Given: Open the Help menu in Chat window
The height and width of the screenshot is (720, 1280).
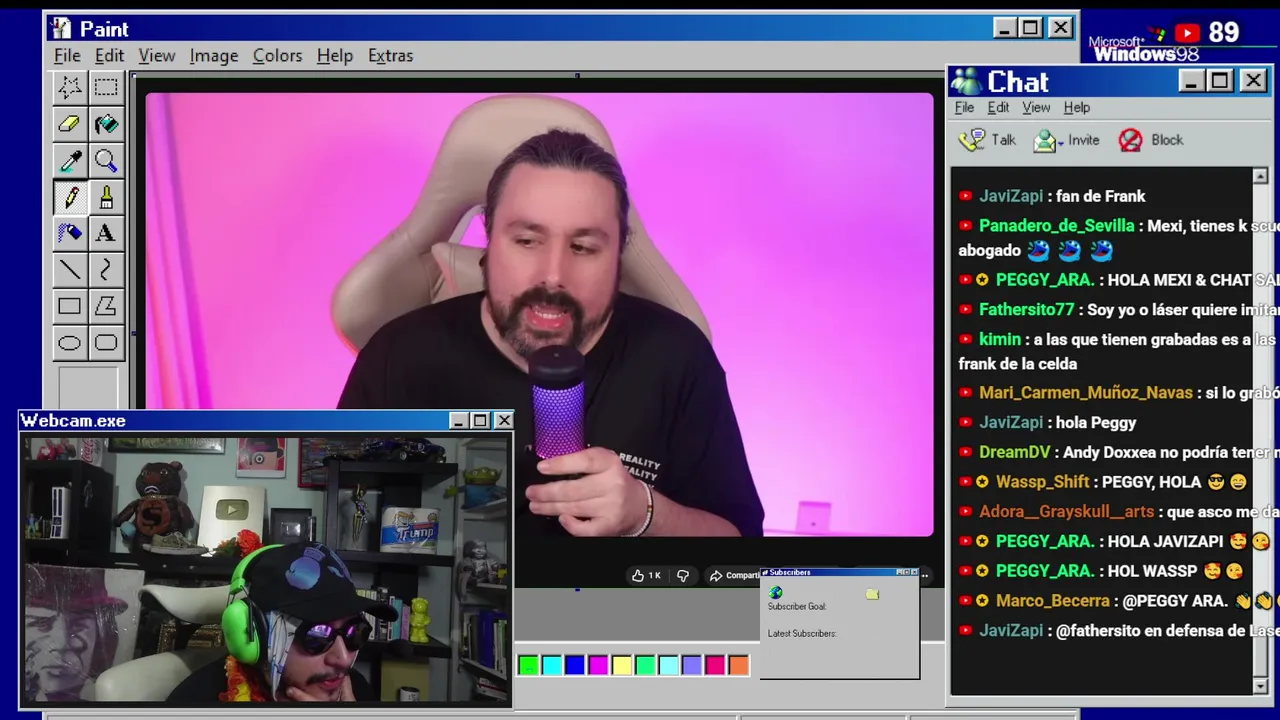Looking at the screenshot, I should [x=1077, y=107].
